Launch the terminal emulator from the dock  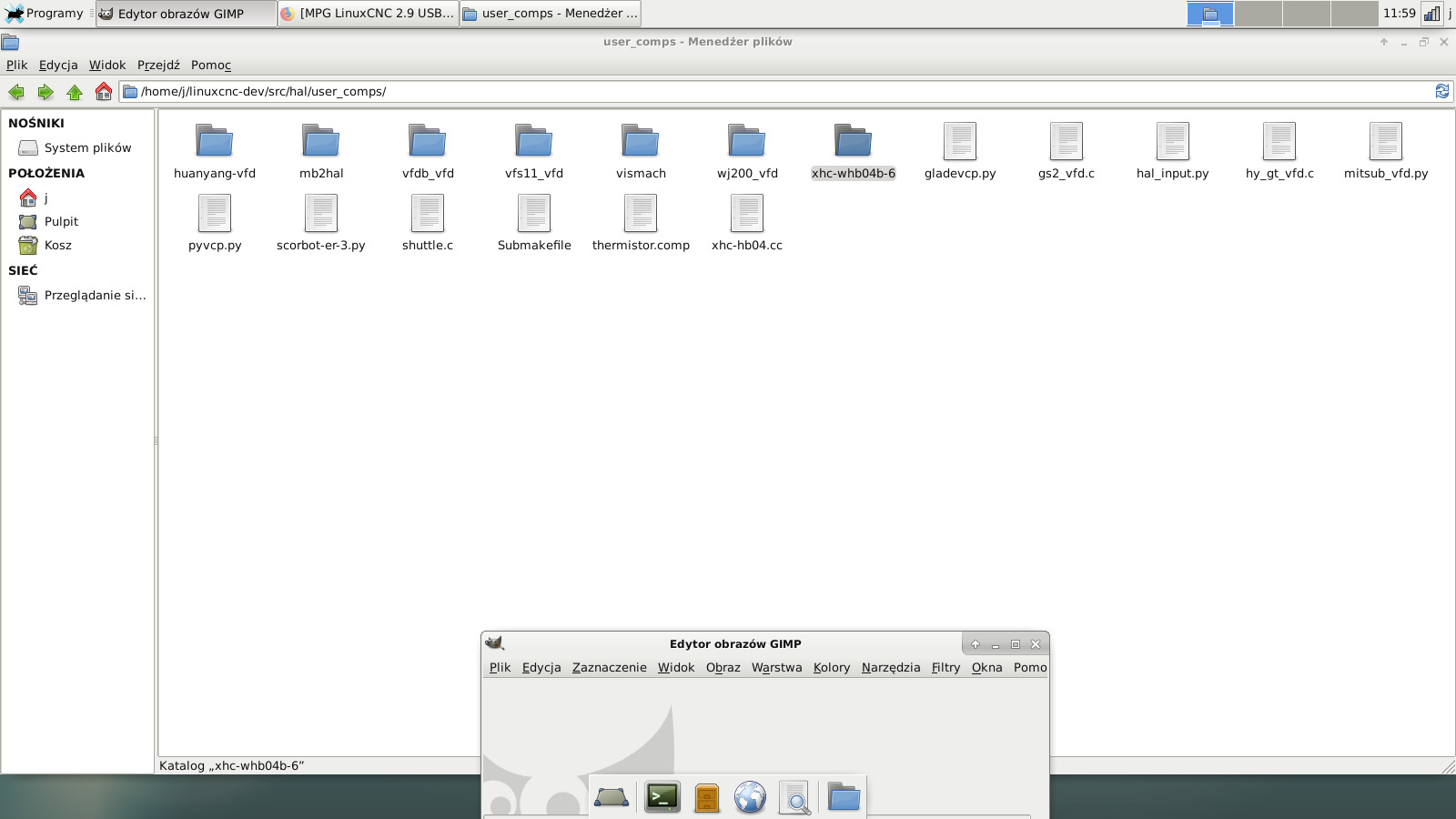pos(662,797)
